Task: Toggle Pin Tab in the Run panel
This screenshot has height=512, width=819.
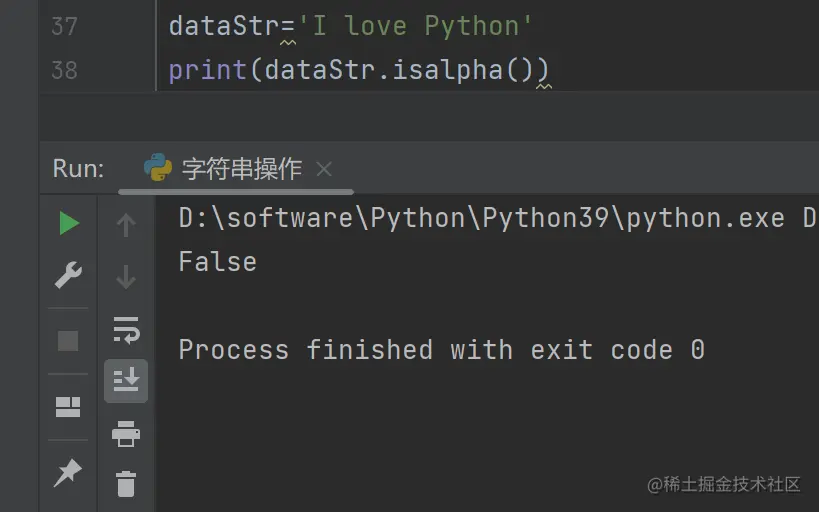Action: [68, 472]
